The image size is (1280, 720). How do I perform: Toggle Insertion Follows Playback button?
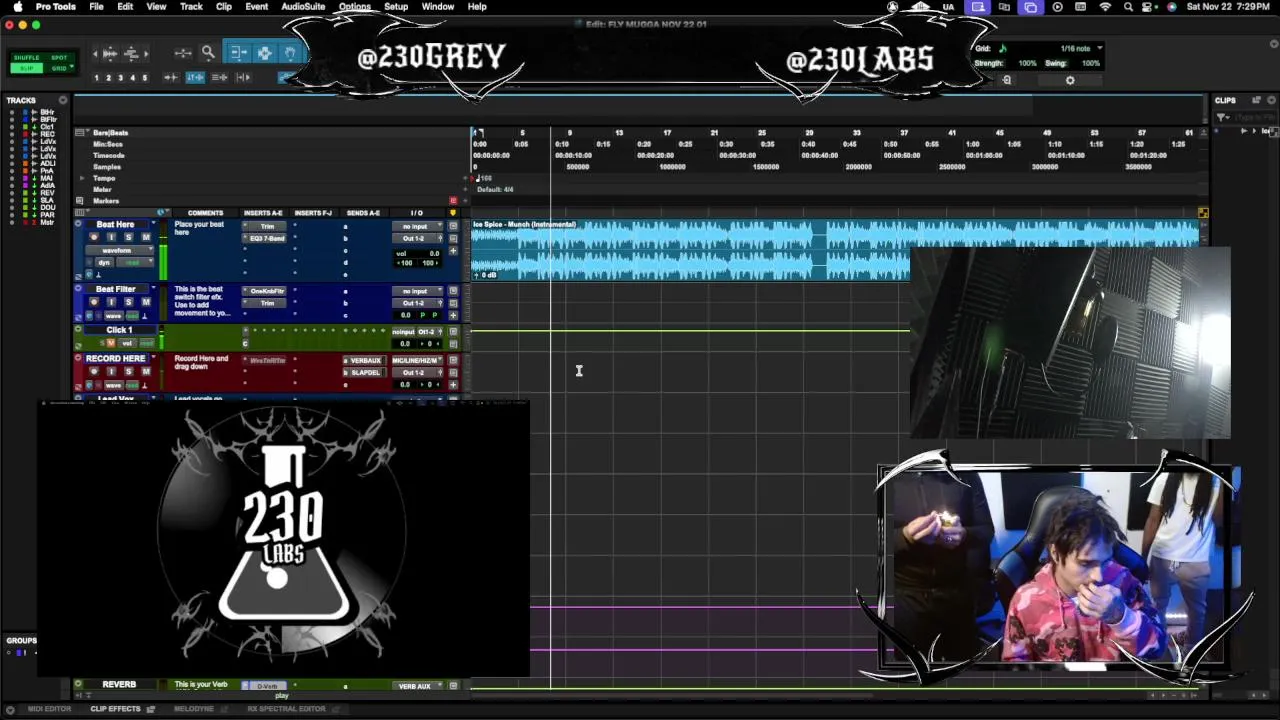pyautogui.click(x=241, y=77)
